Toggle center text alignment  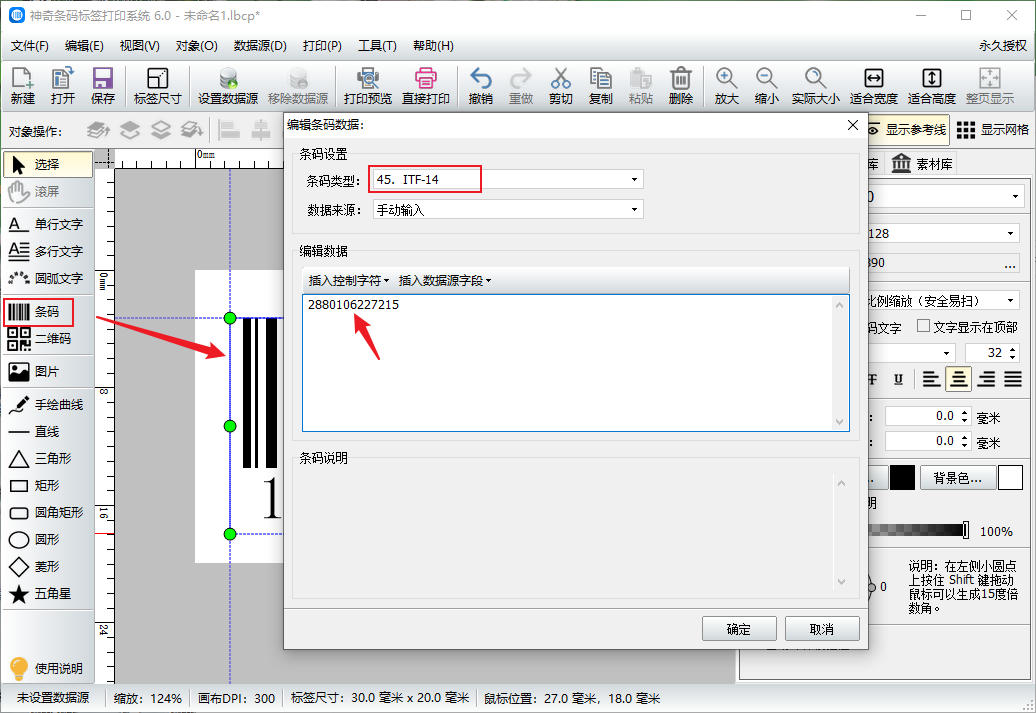point(959,379)
